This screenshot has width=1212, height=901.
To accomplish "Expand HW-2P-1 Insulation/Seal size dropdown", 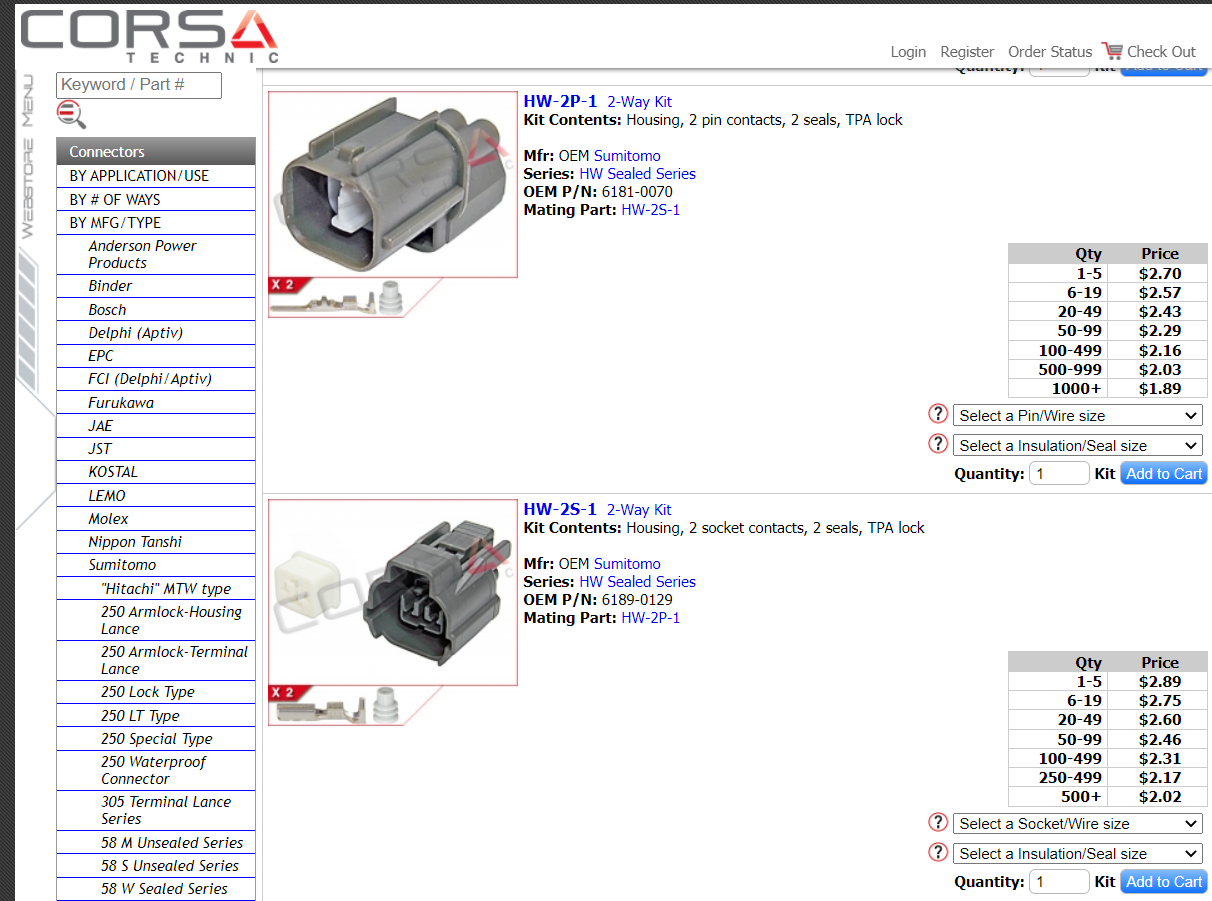I will click(x=1077, y=446).
